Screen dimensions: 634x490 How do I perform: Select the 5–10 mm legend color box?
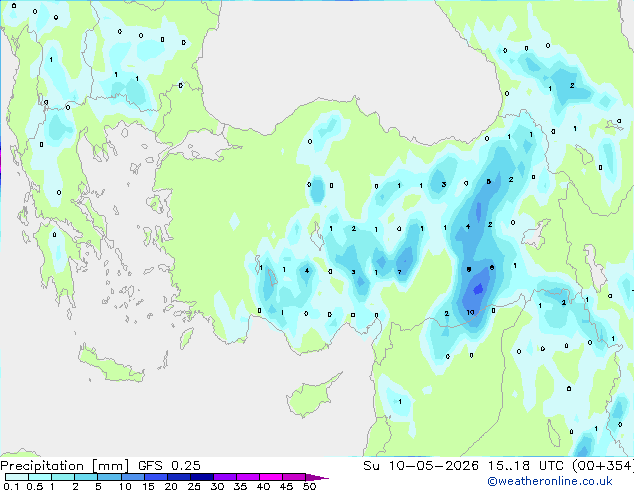tap(109, 477)
